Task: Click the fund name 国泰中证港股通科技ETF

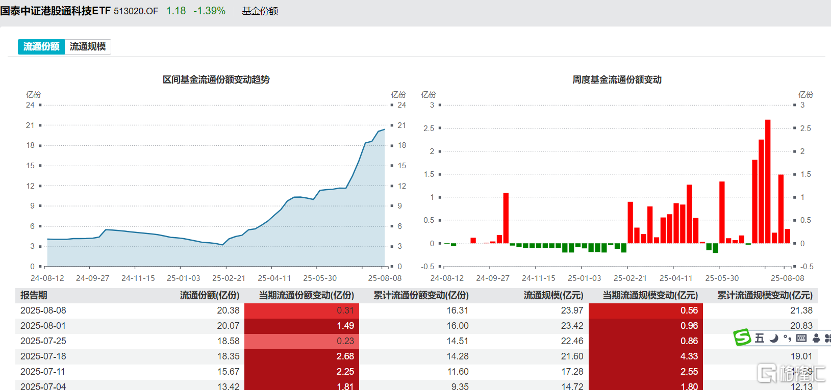Action: (x=56, y=11)
